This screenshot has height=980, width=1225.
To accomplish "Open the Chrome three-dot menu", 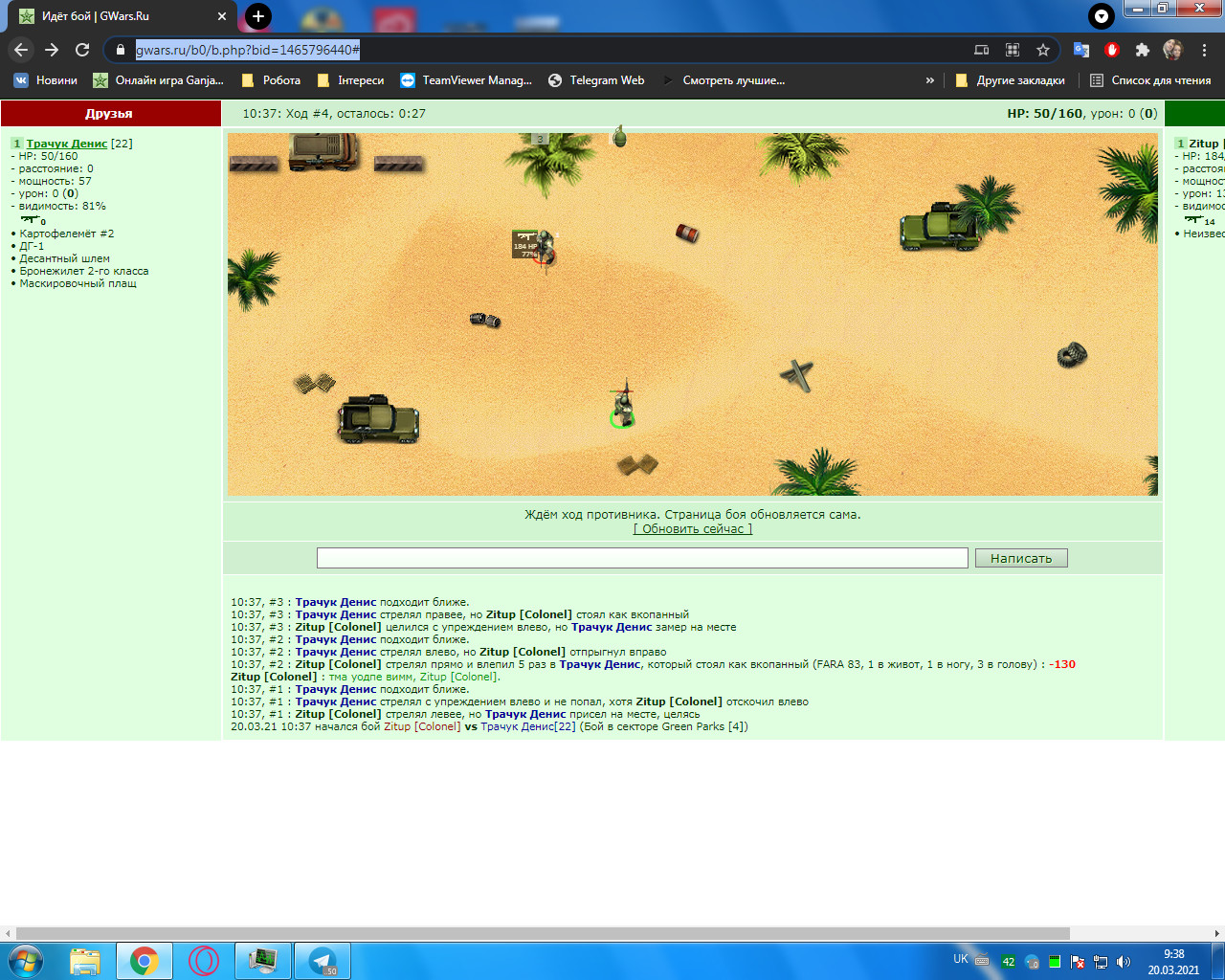I will click(x=1204, y=50).
